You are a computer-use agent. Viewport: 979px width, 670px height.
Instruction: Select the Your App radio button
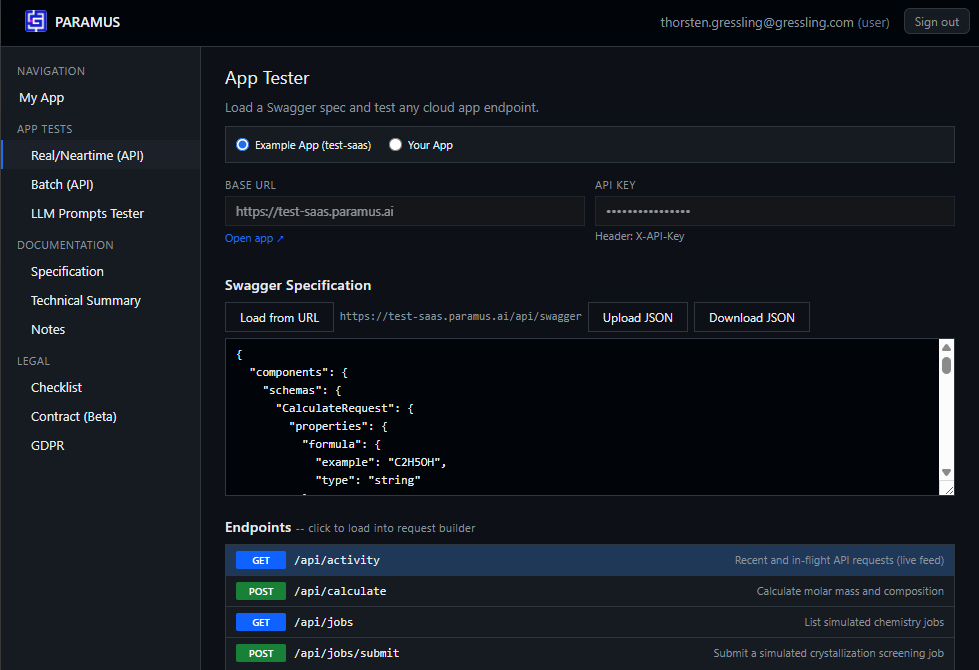395,145
